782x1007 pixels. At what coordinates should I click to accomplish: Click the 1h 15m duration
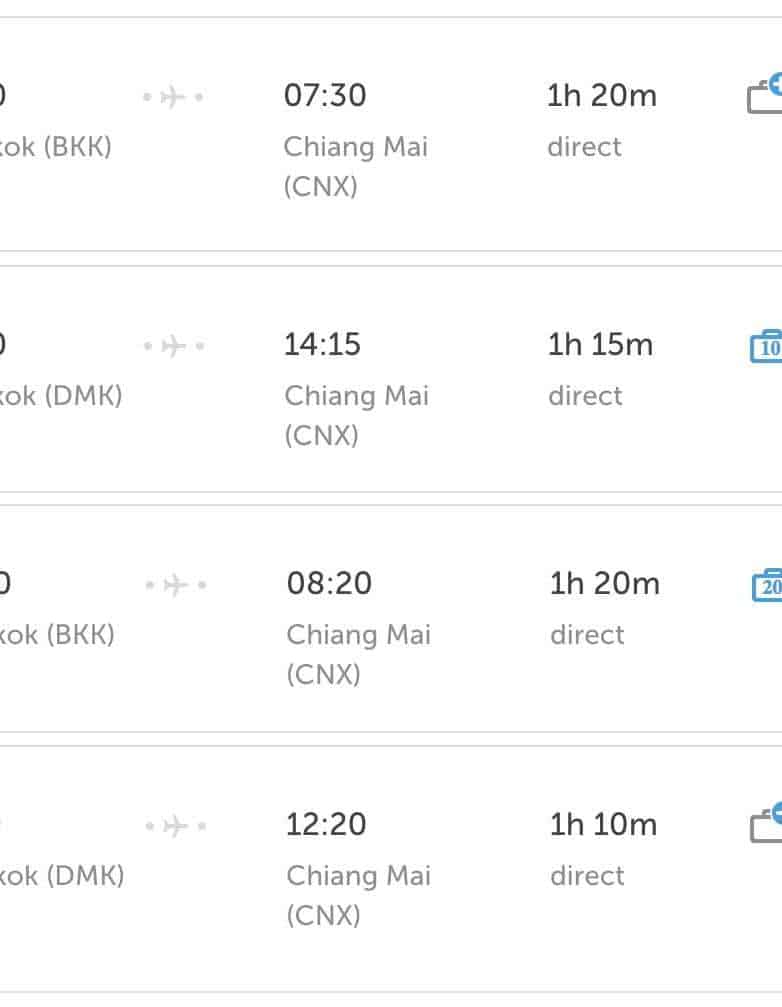[x=600, y=345]
